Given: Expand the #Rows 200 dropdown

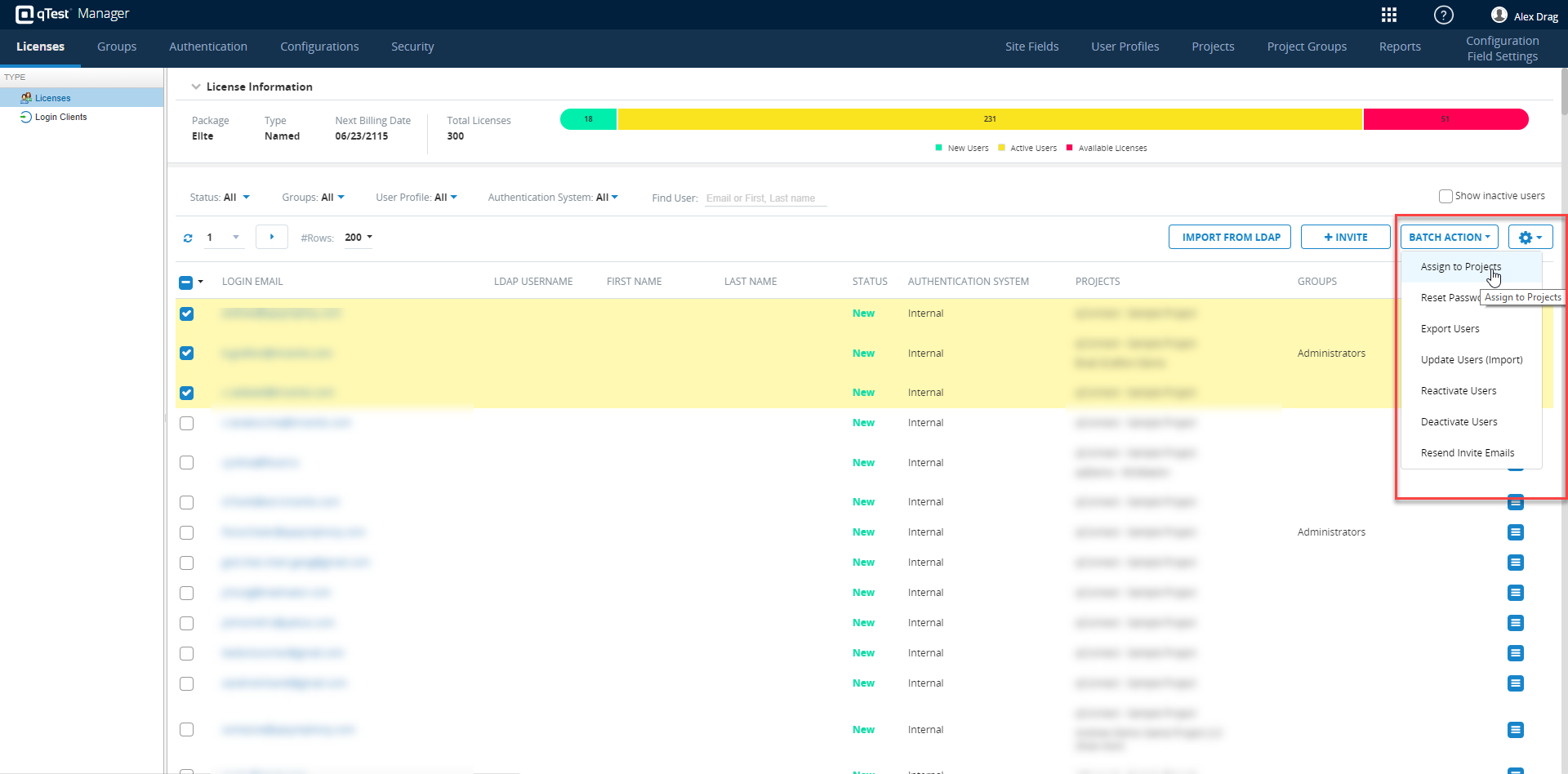Looking at the screenshot, I should click(x=359, y=238).
